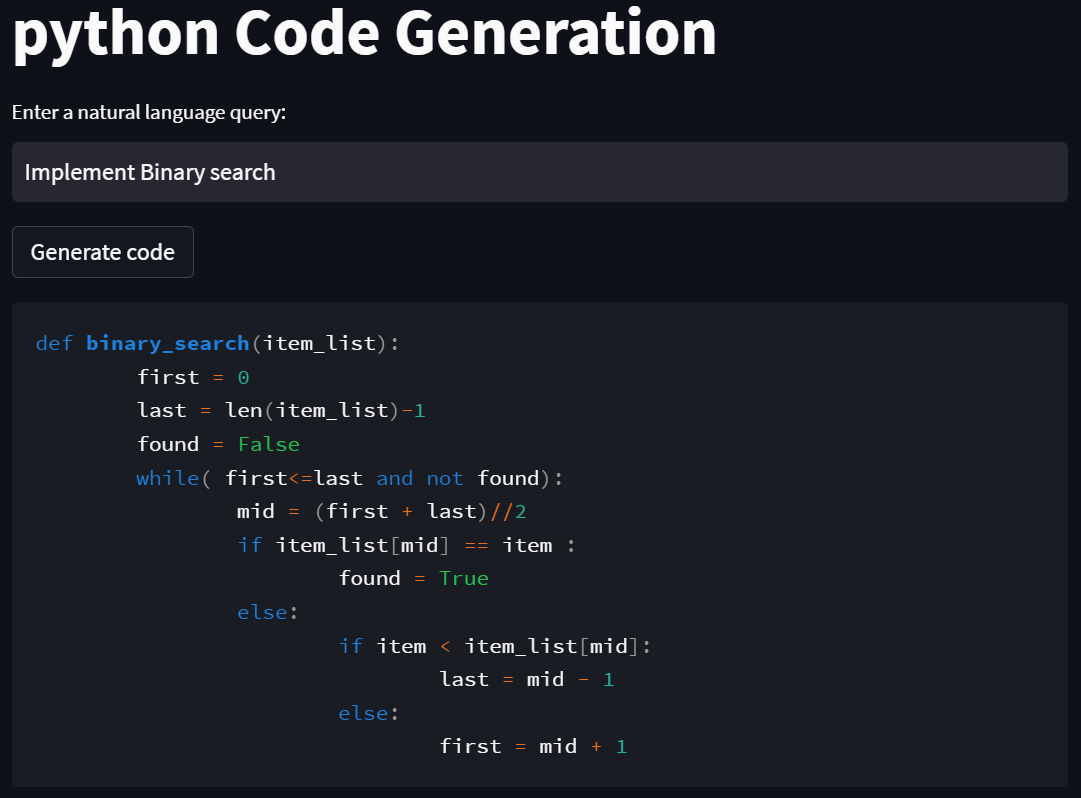This screenshot has width=1081, height=798.
Task: Click the binary_search function name
Action: point(167,343)
